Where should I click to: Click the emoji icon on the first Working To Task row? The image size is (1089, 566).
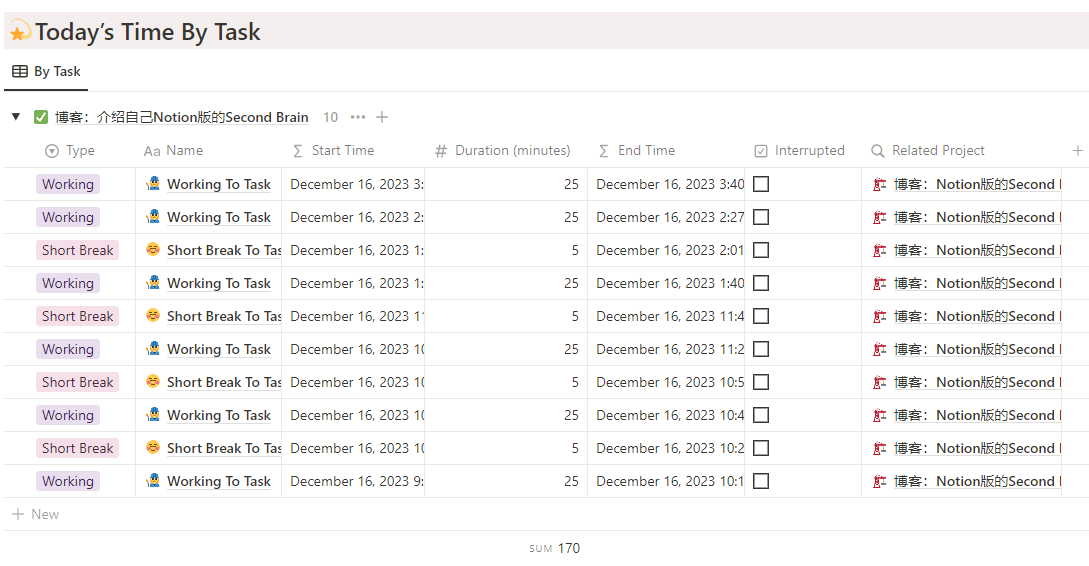coord(153,184)
